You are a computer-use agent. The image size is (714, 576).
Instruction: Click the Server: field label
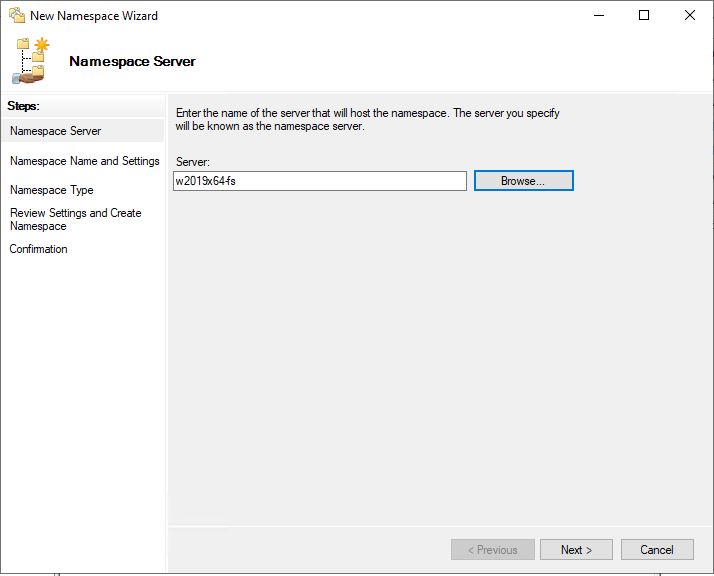193,162
